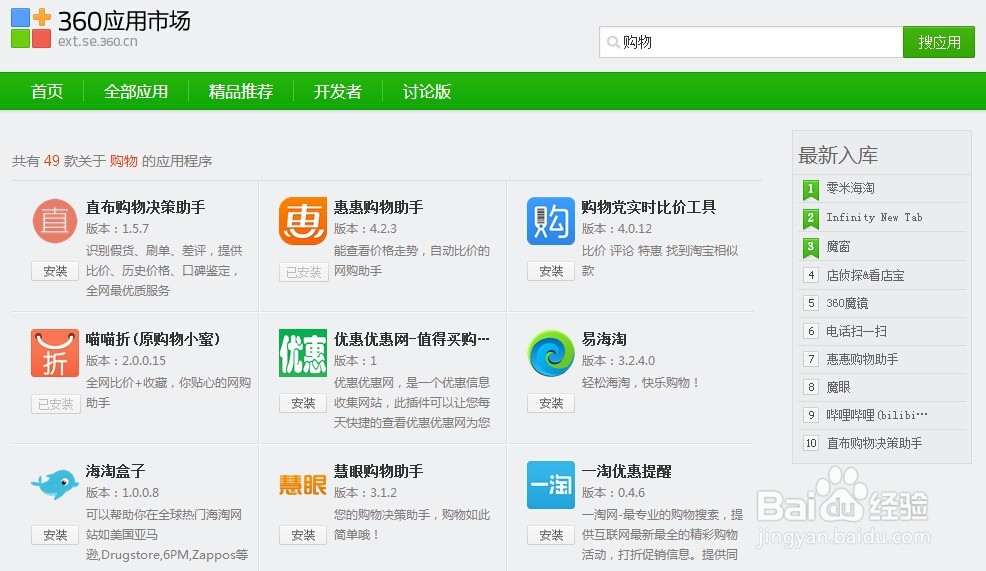Open 直布购物决策助手 title link
The image size is (986, 571).
point(145,207)
